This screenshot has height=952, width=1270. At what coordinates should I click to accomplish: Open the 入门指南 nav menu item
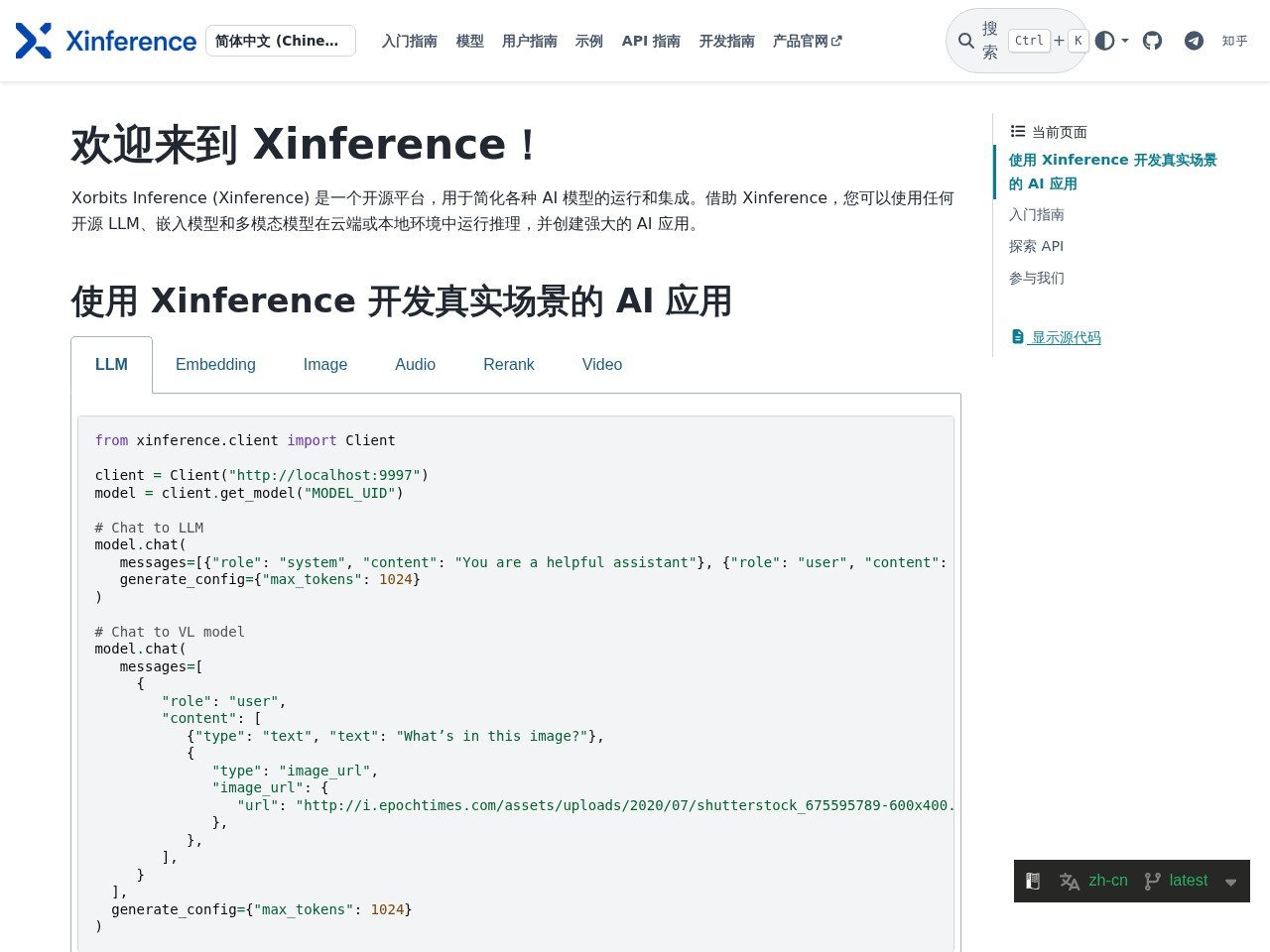point(410,41)
